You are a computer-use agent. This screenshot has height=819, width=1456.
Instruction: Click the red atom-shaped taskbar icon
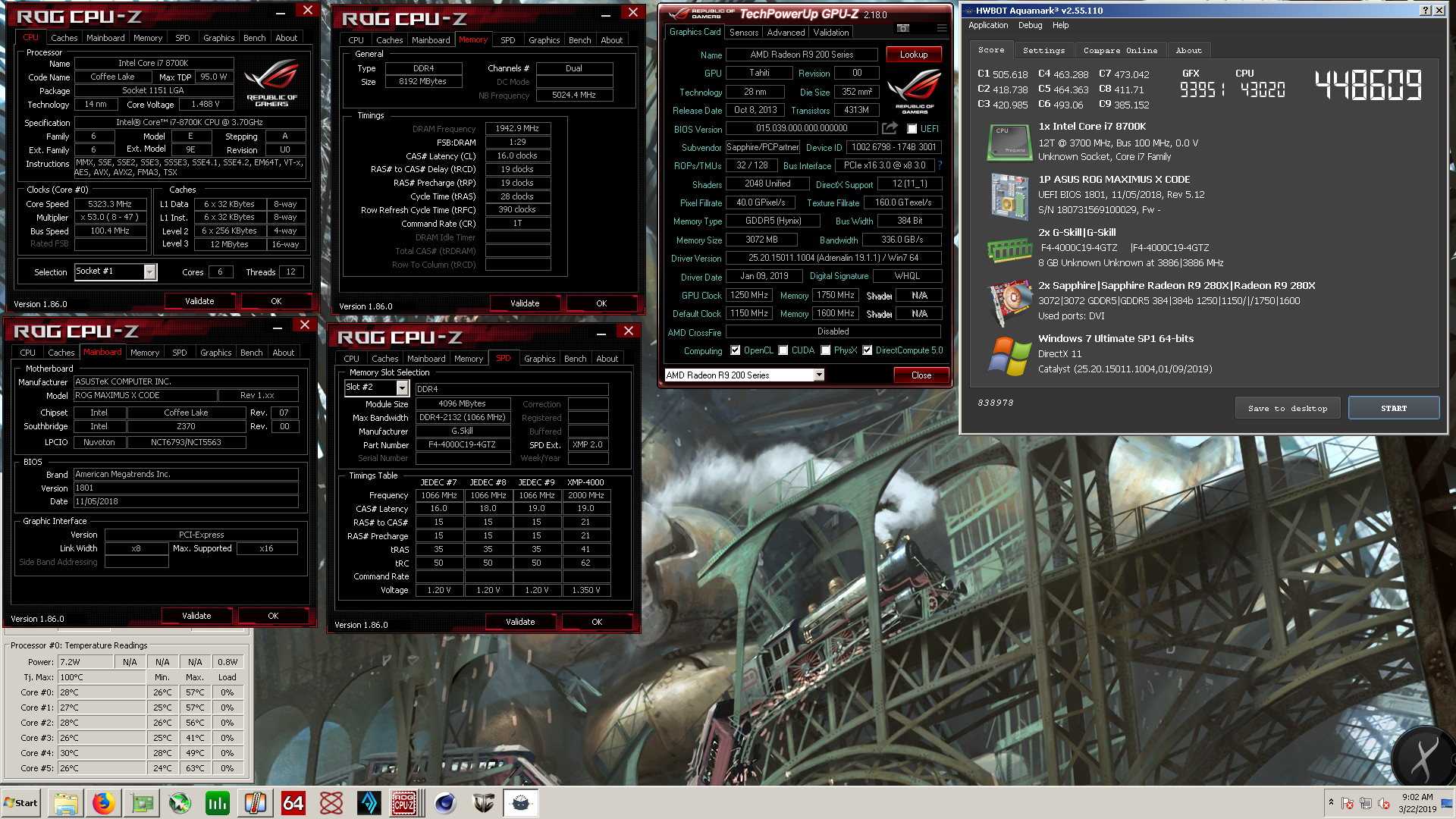[x=331, y=802]
